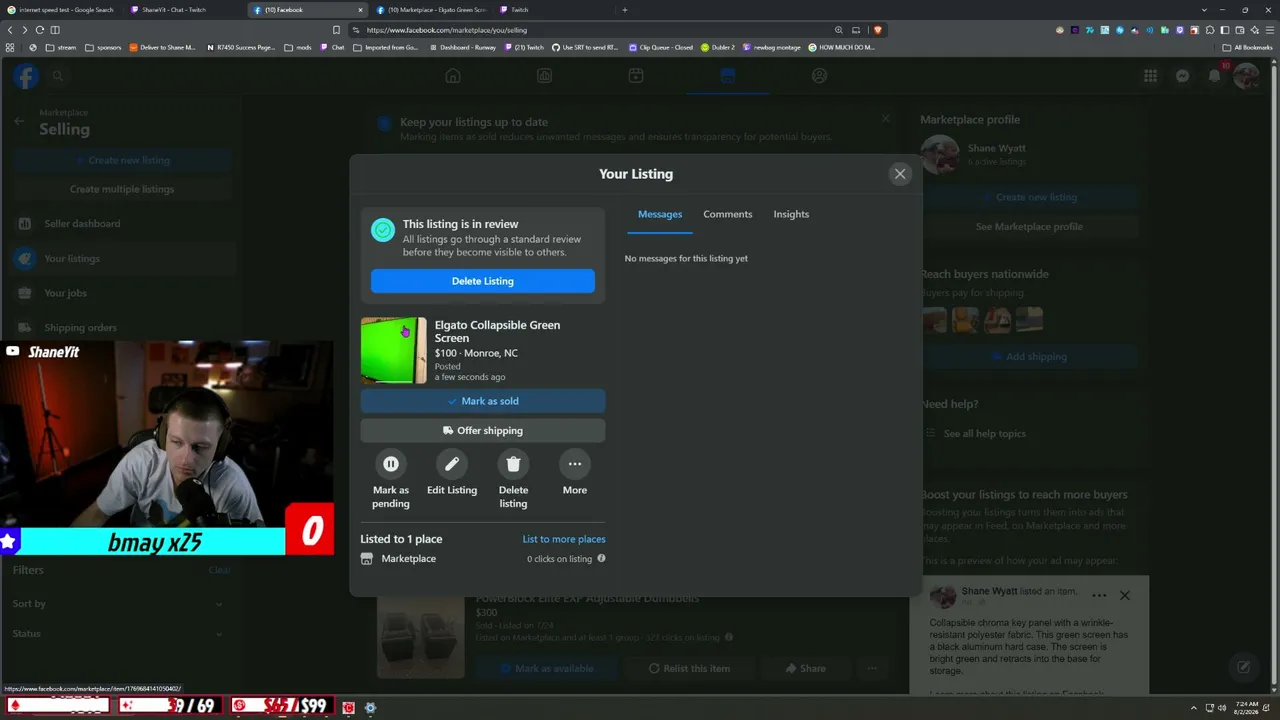
Task: Click the List to more places link
Action: pyautogui.click(x=564, y=539)
